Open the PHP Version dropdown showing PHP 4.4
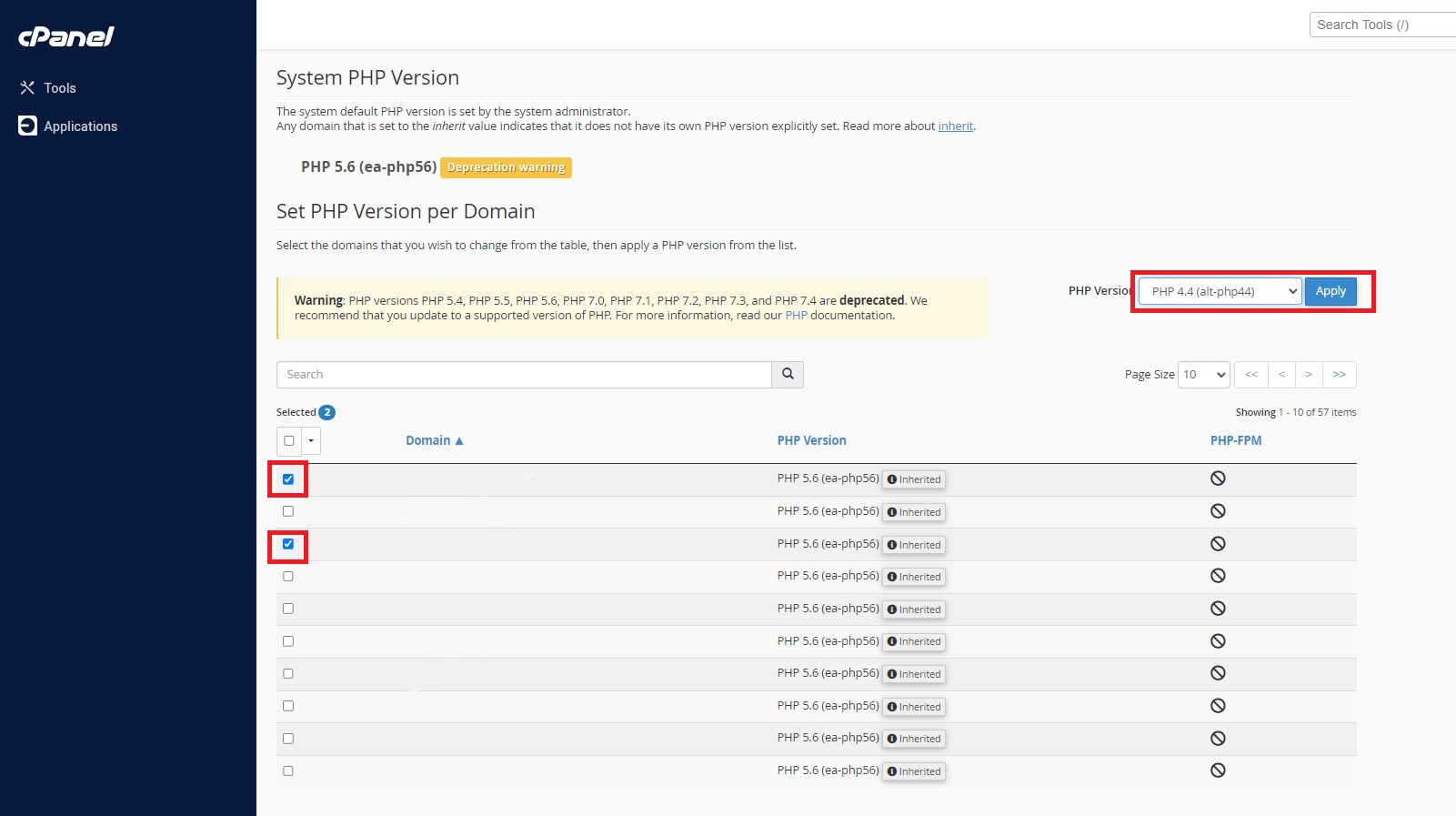The height and width of the screenshot is (816, 1456). [1220, 291]
